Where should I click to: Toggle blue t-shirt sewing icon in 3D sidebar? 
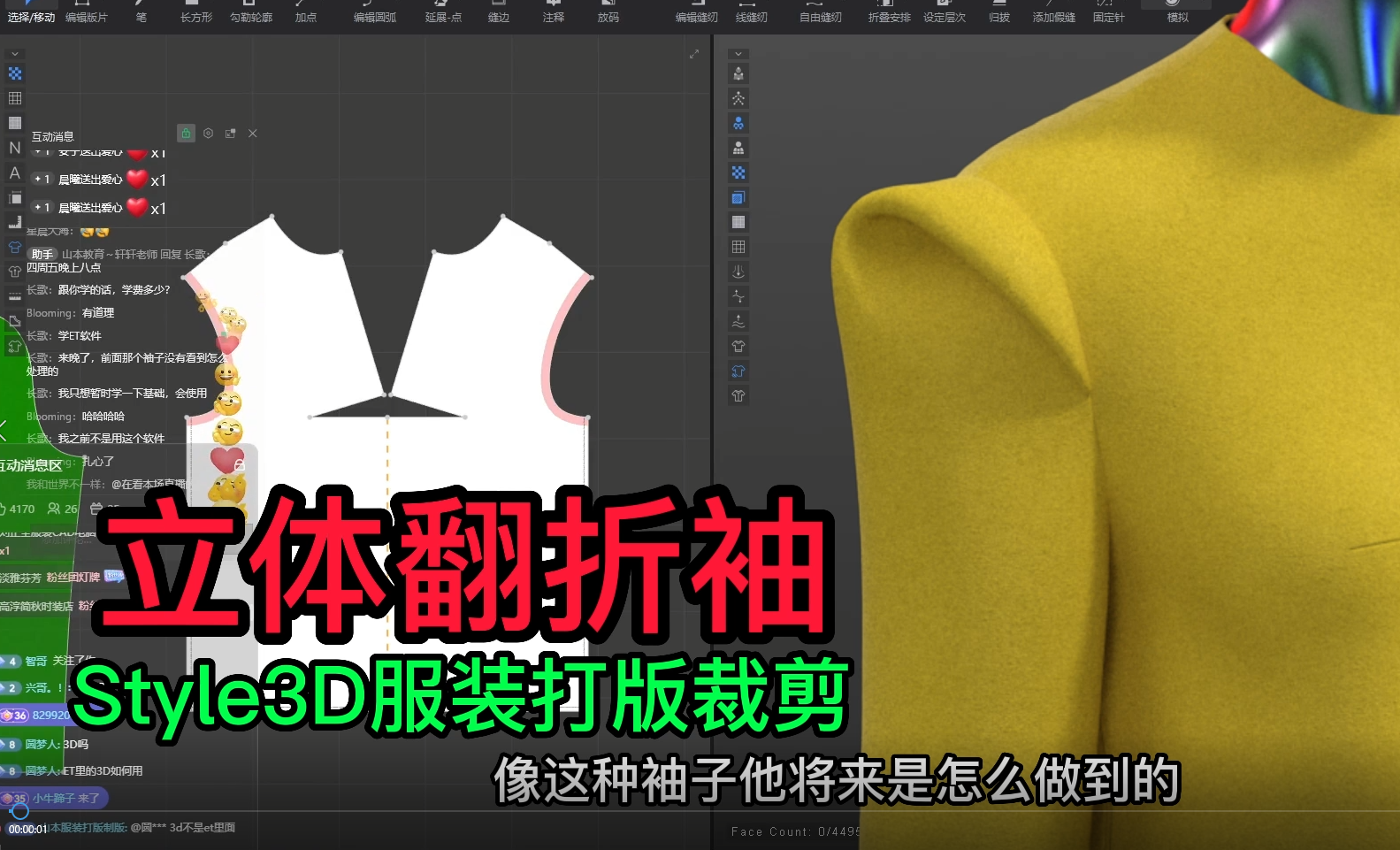pos(738,371)
